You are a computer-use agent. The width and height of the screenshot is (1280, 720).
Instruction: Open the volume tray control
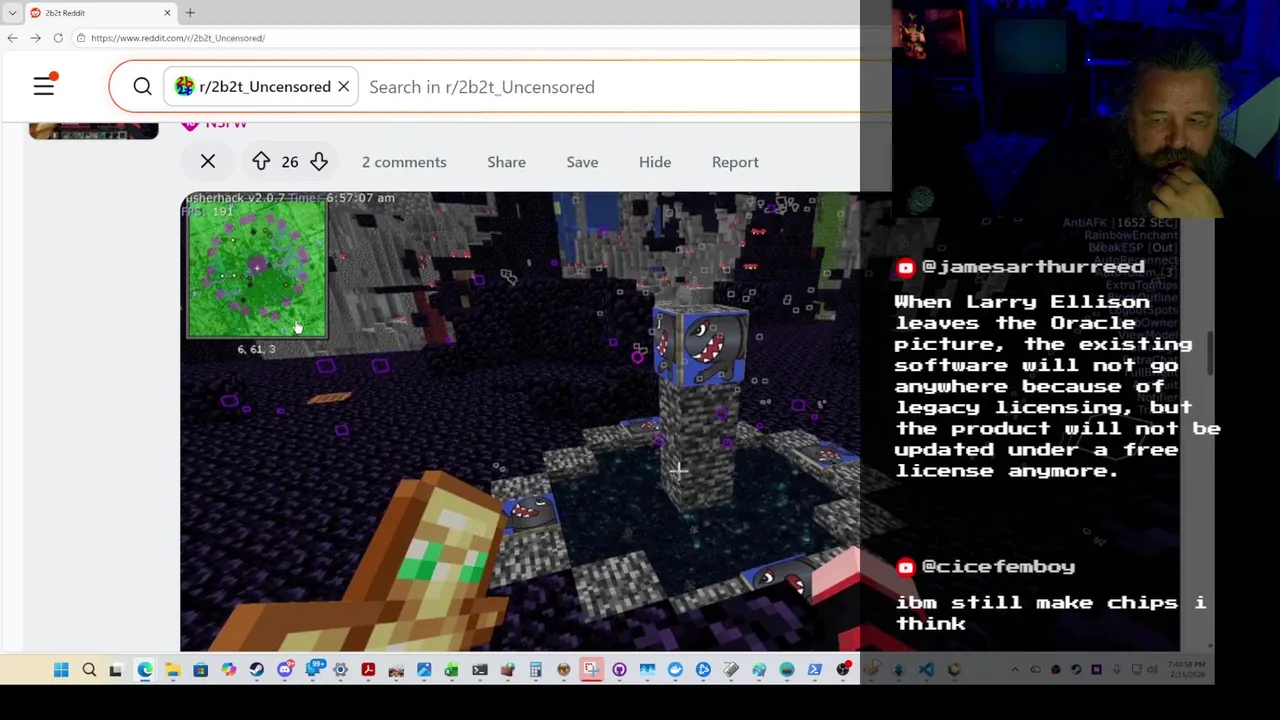click(1152, 670)
